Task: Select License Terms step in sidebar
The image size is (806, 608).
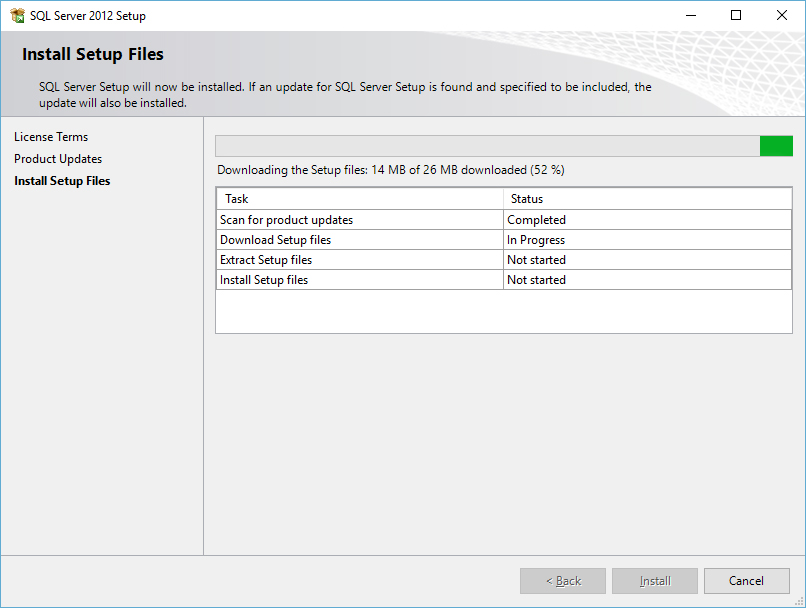Action: (51, 137)
